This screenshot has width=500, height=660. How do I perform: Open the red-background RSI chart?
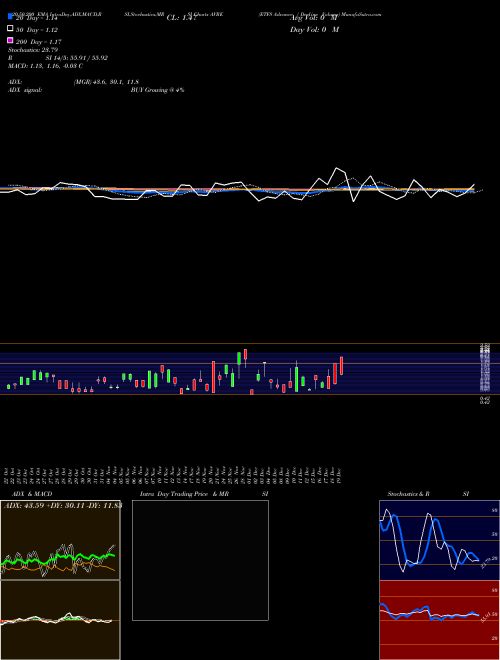point(439,620)
